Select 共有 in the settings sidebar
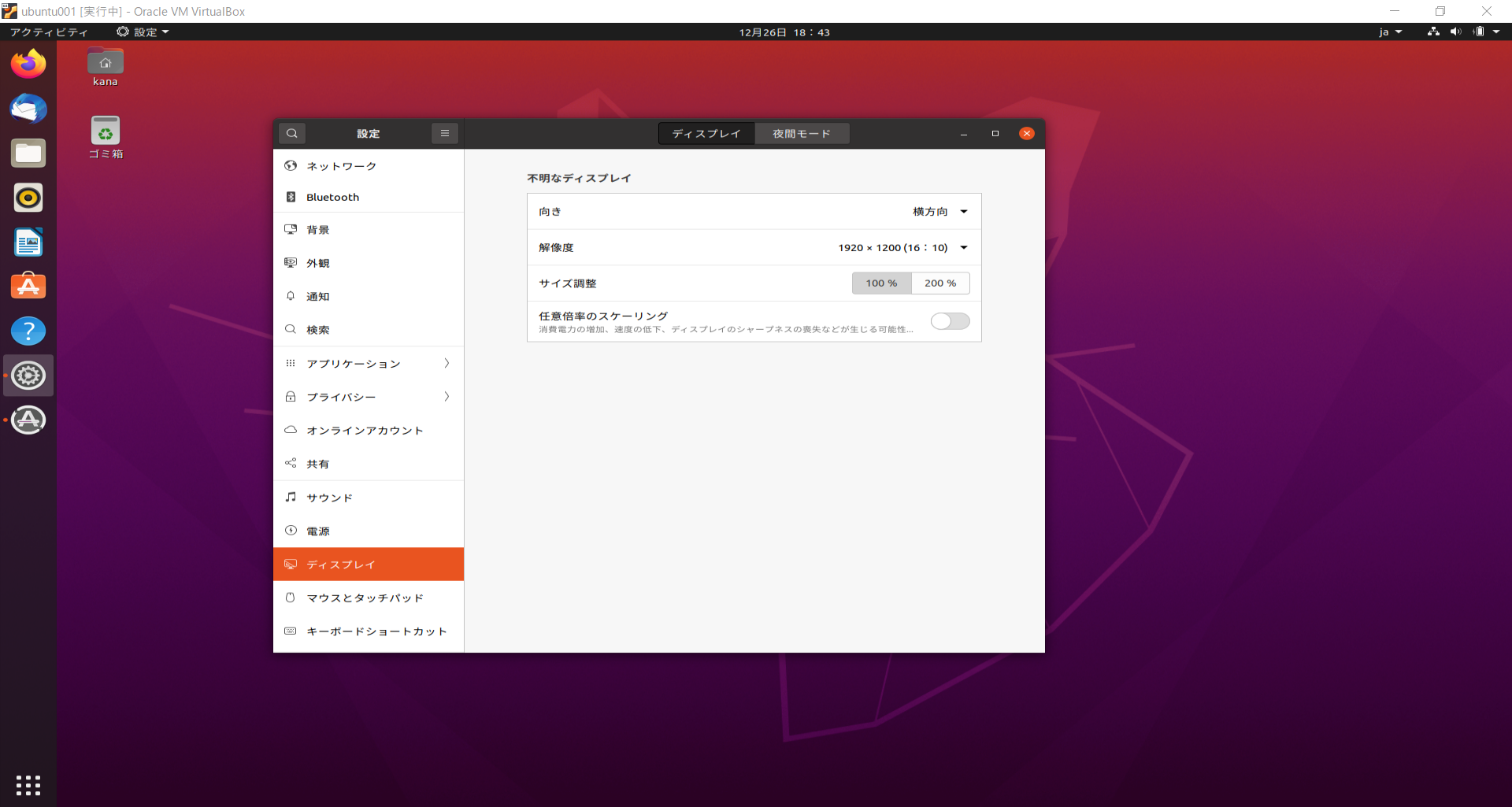Viewport: 1512px width, 807px height. [x=369, y=464]
